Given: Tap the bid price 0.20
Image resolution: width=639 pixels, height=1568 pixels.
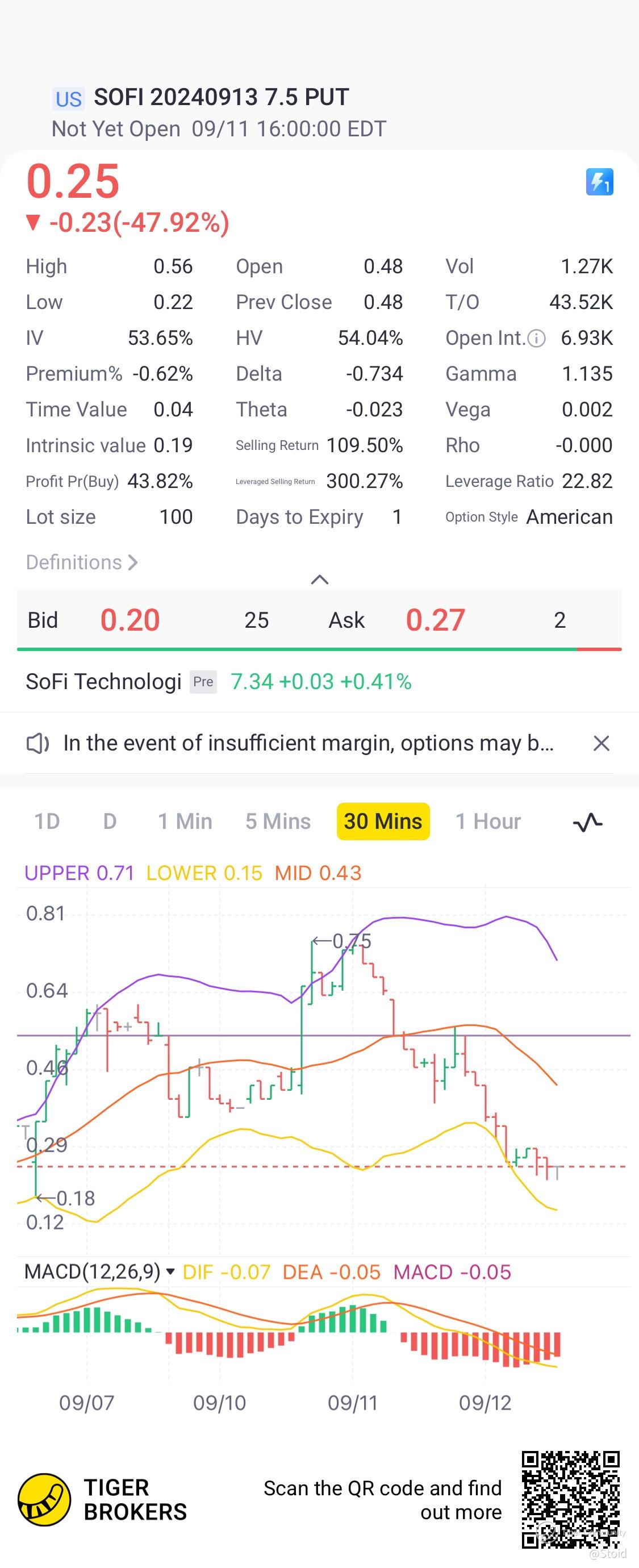Looking at the screenshot, I should [130, 620].
